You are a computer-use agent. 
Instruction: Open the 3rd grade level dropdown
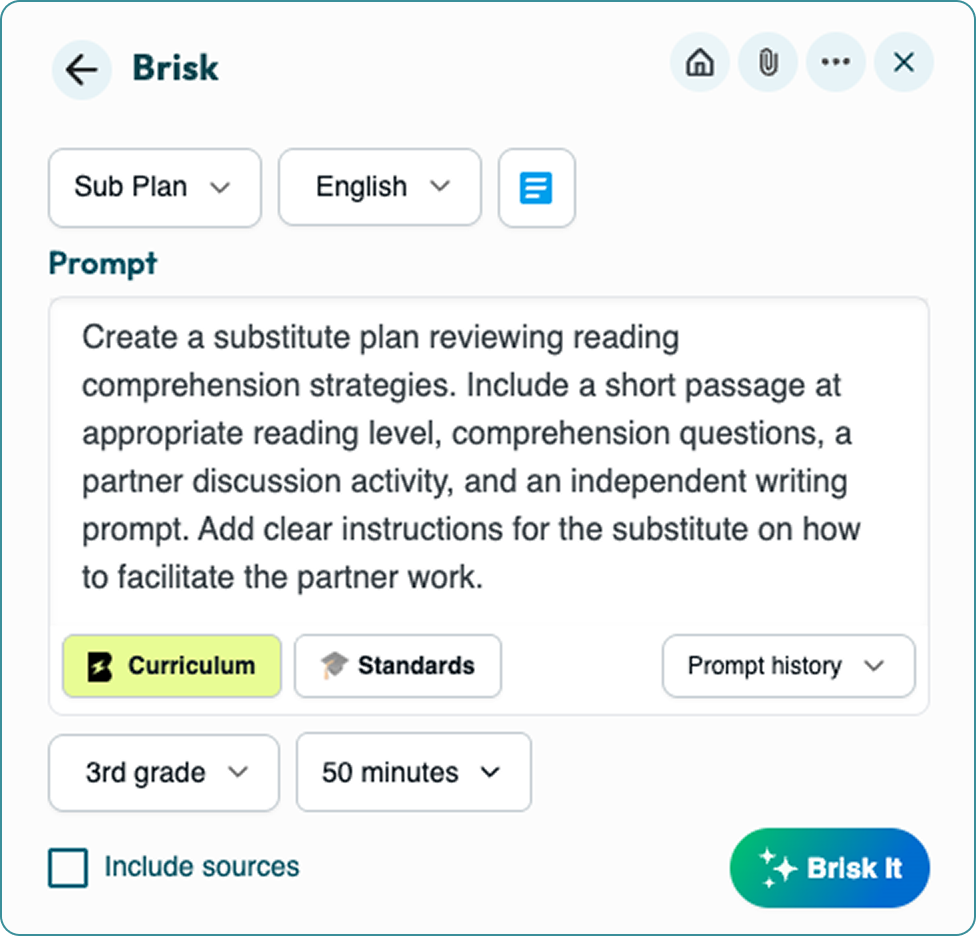coord(164,773)
